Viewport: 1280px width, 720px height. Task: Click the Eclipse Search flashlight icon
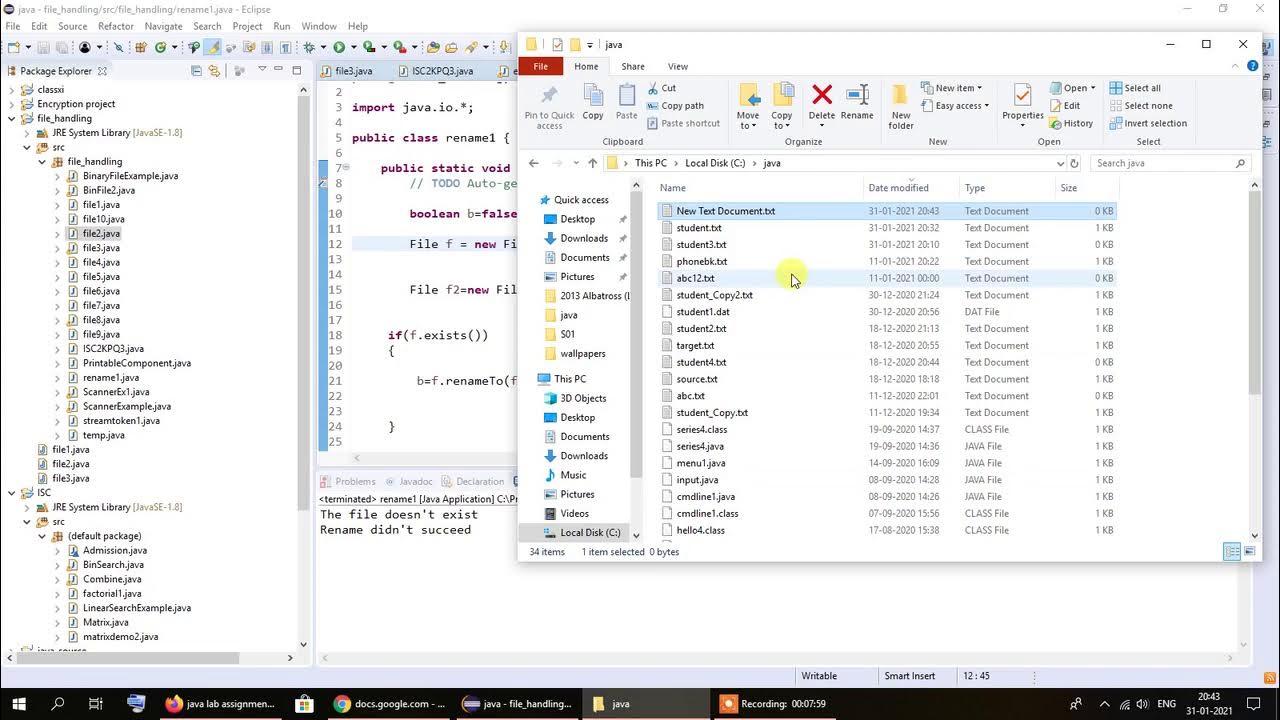tap(470, 47)
